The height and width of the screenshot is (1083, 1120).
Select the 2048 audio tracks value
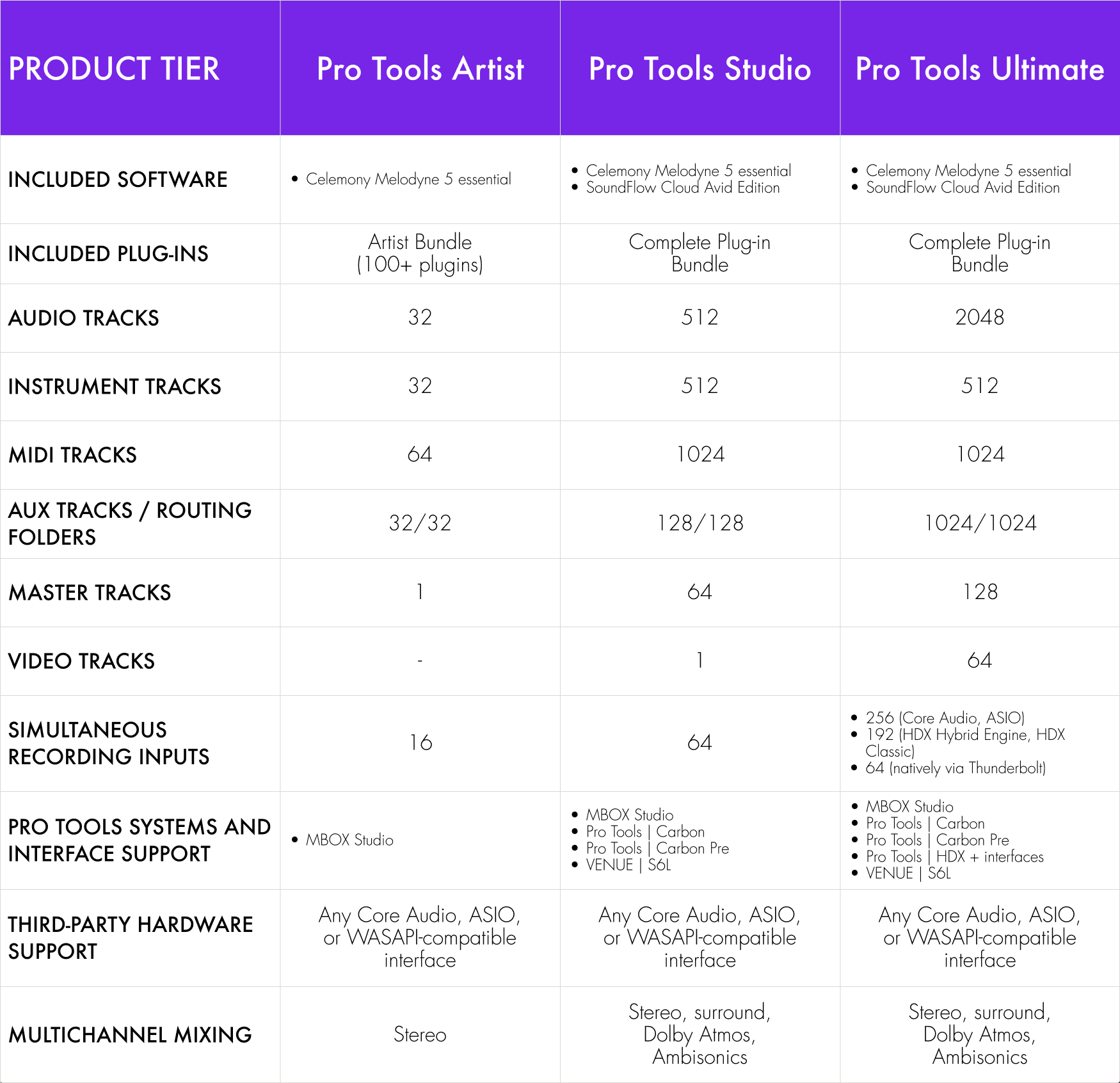pyautogui.click(x=979, y=317)
